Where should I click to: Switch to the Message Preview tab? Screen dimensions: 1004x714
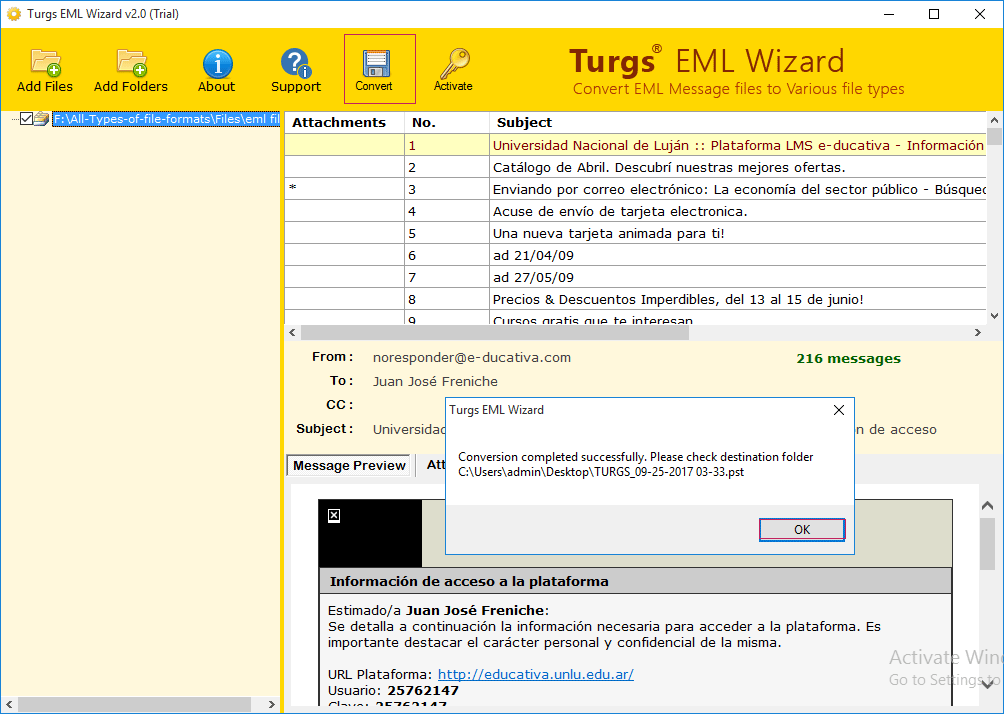tap(349, 466)
